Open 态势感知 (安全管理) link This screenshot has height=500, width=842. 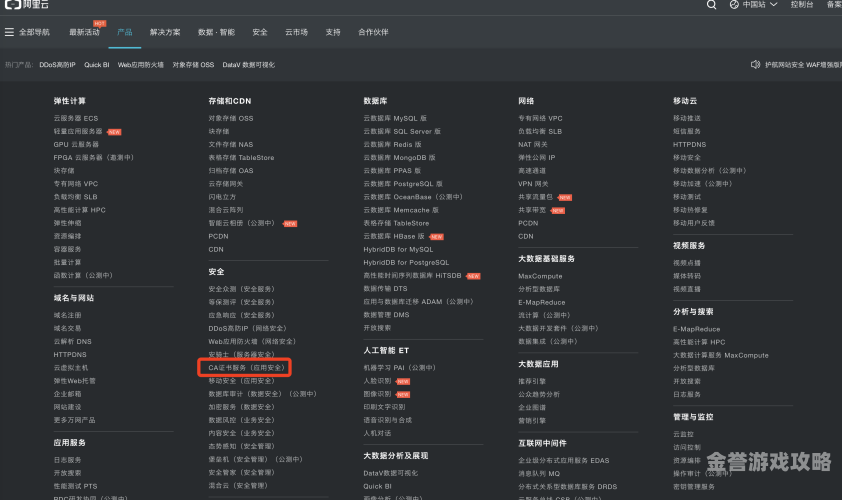tap(241, 446)
